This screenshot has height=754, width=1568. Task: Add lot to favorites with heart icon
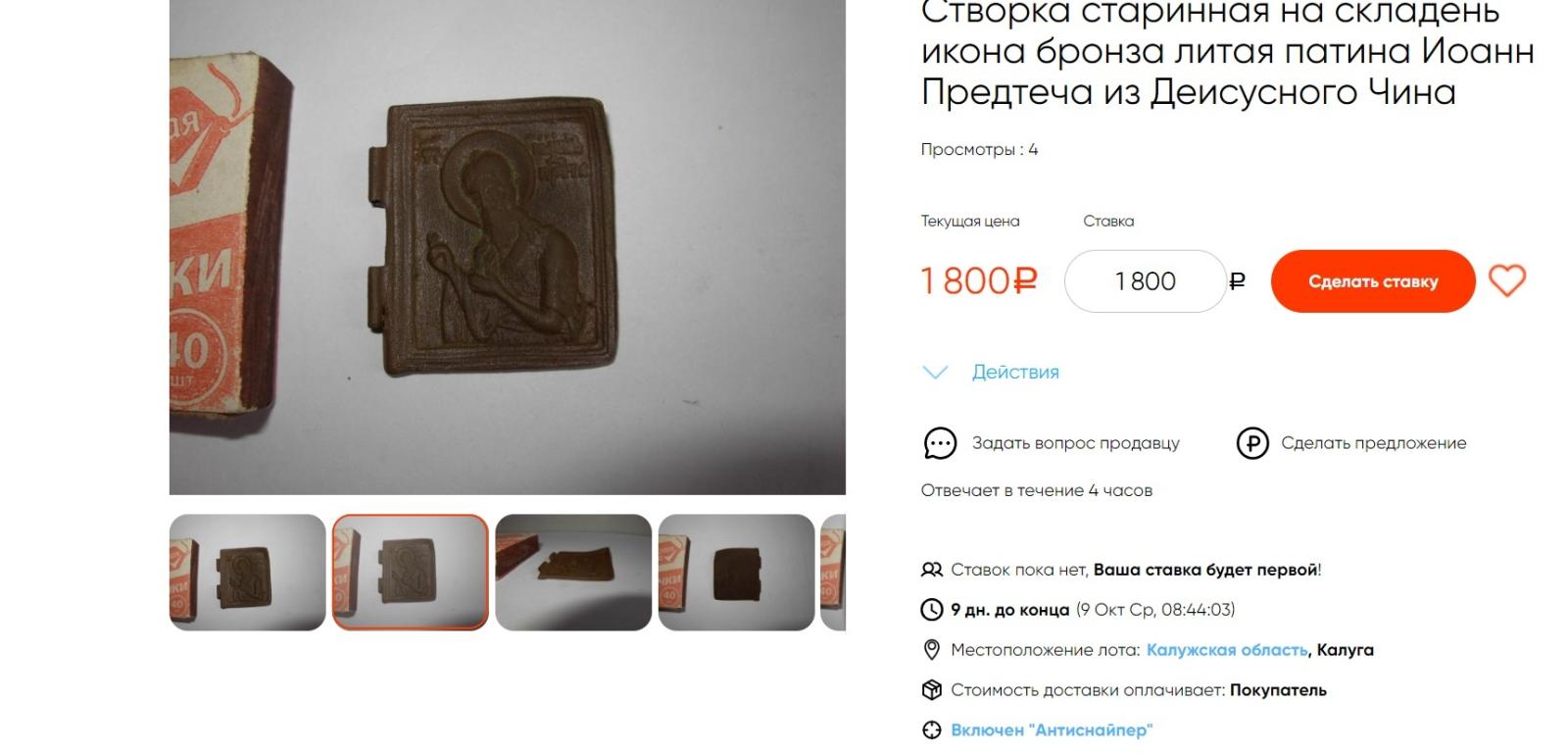(1507, 280)
